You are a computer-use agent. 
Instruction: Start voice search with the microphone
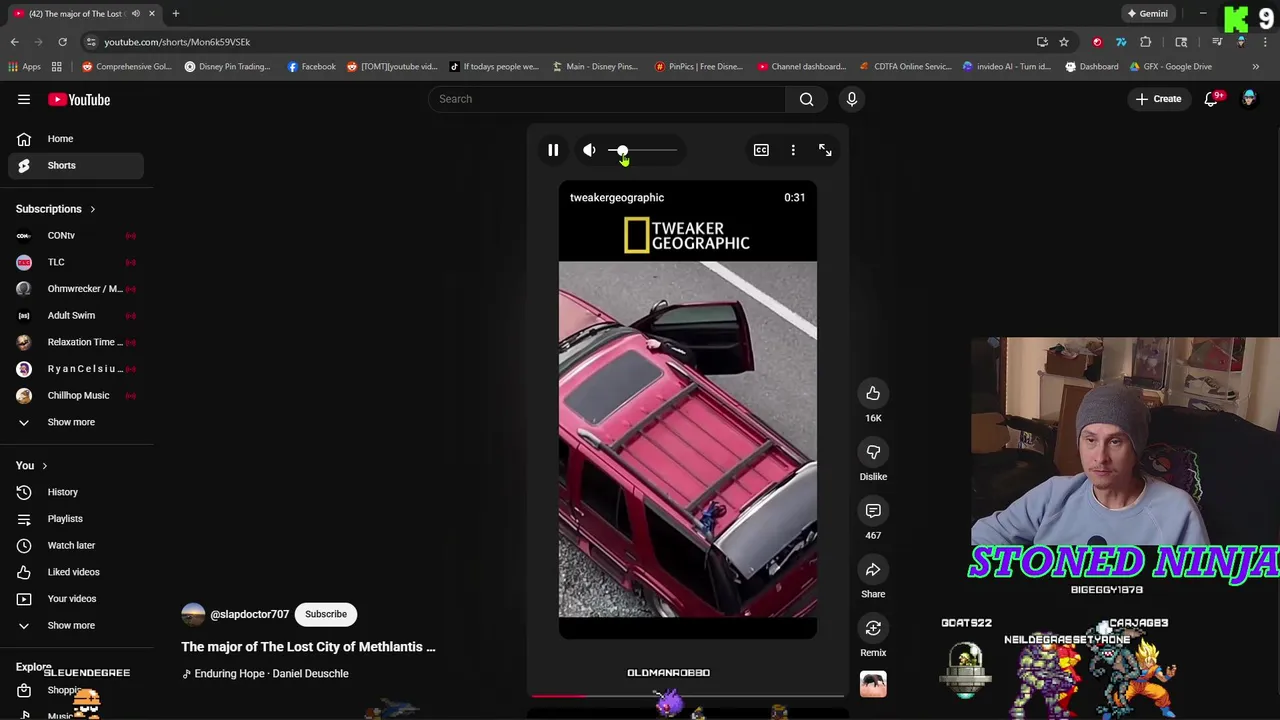(x=852, y=99)
